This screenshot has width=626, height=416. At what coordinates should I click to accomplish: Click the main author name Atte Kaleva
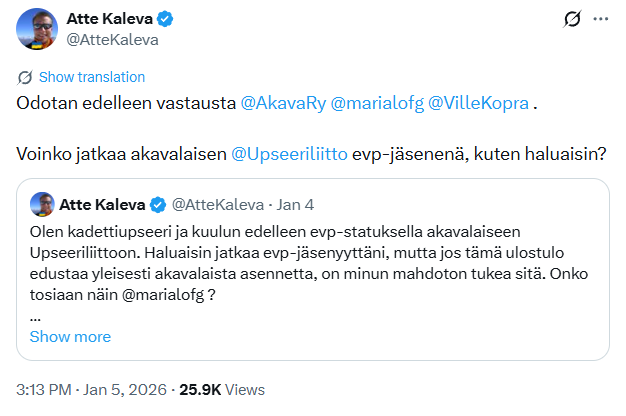click(x=110, y=19)
